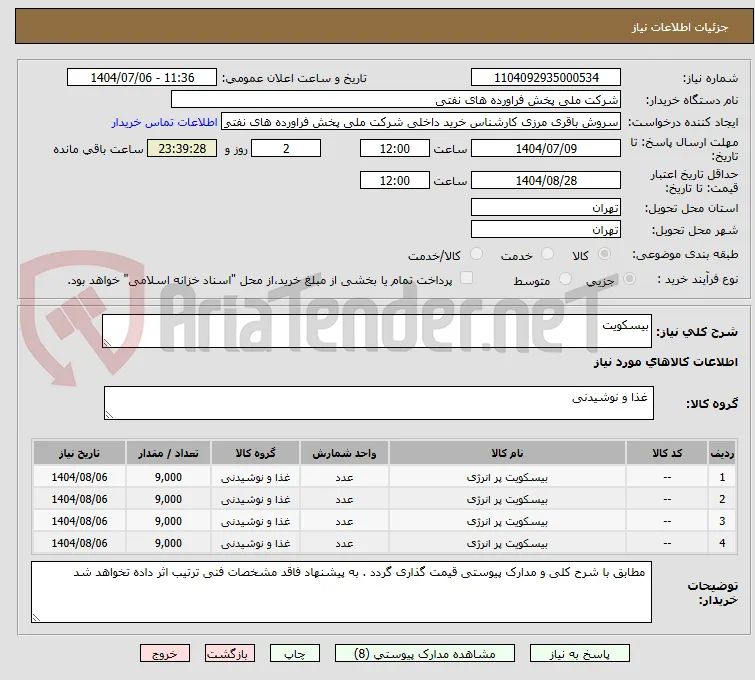Click the تاریخ نیاز column header
Image resolution: width=755 pixels, height=680 pixels.
[79, 453]
